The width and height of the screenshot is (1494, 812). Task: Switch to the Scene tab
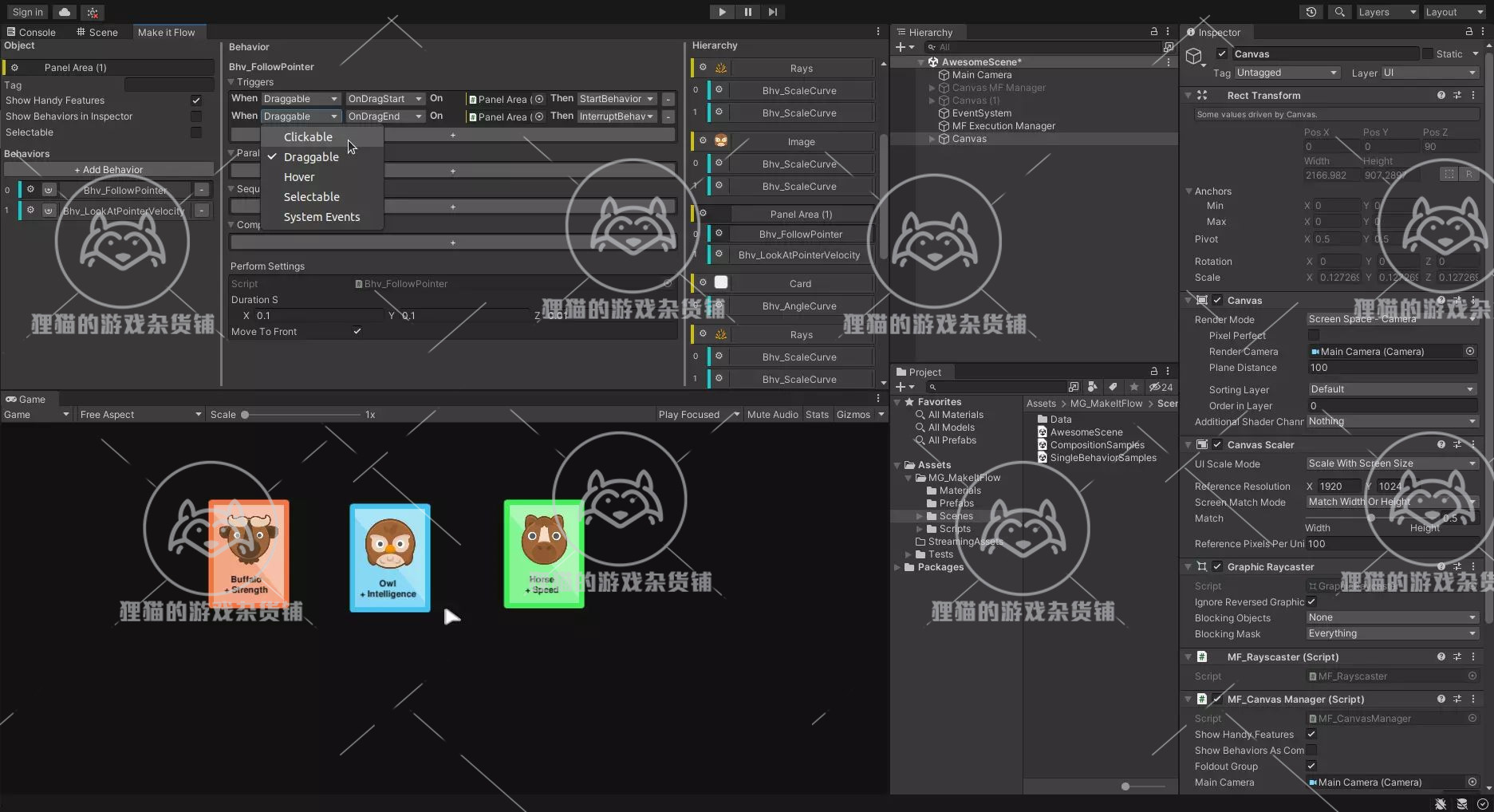[102, 32]
